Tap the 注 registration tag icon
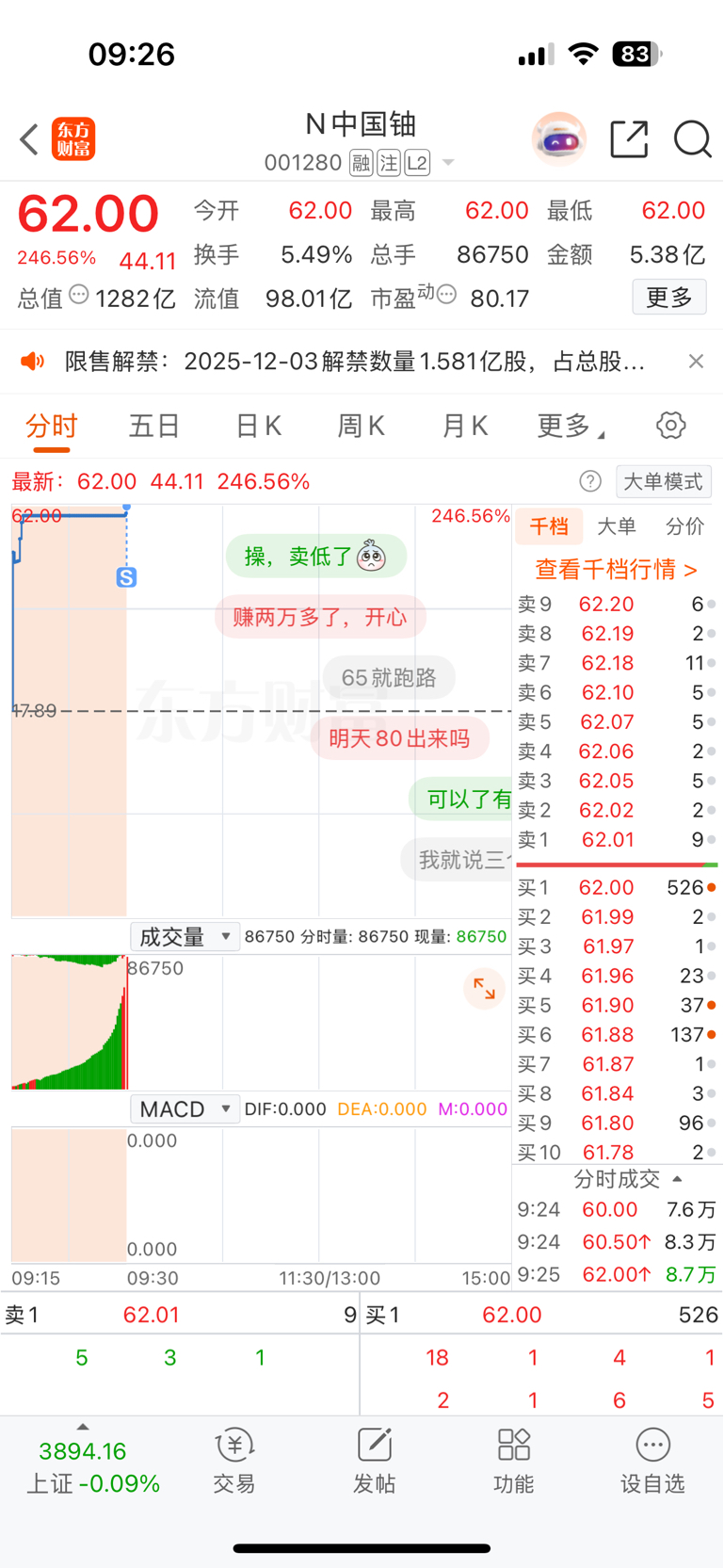Screen dimensions: 724x1568 click(389, 163)
